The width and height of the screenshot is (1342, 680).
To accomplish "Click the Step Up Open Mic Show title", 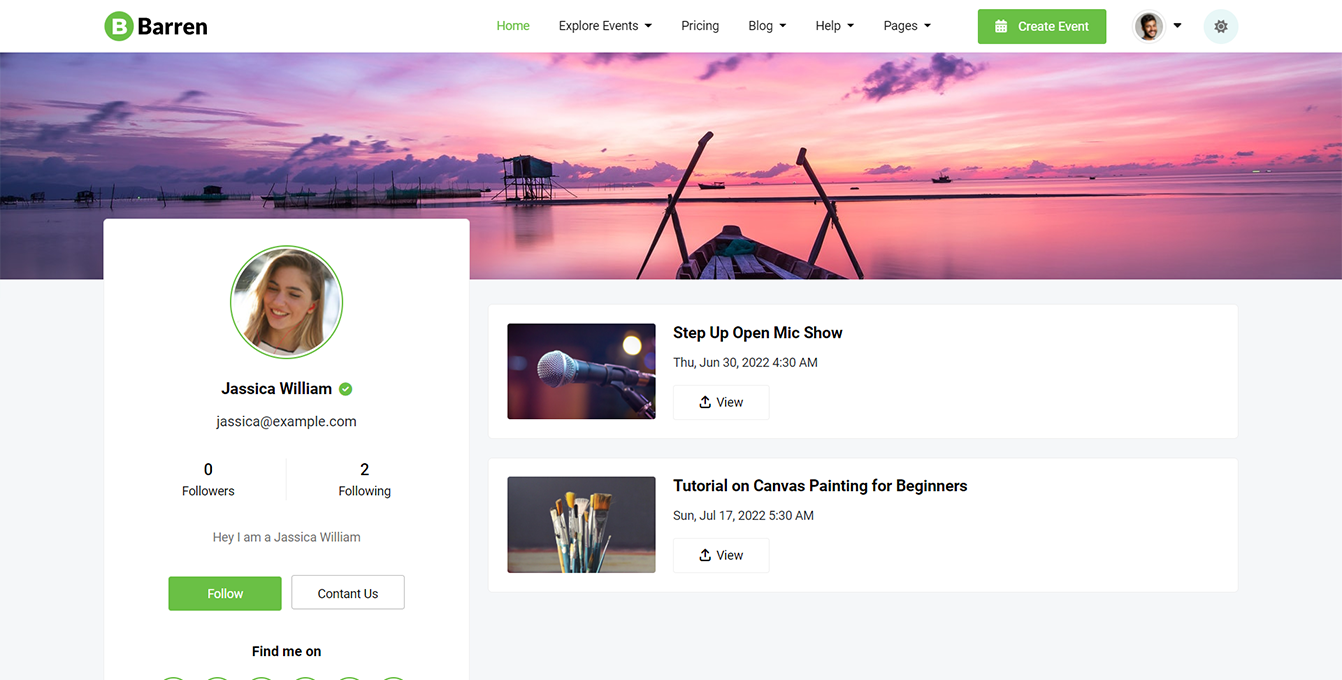I will point(757,333).
